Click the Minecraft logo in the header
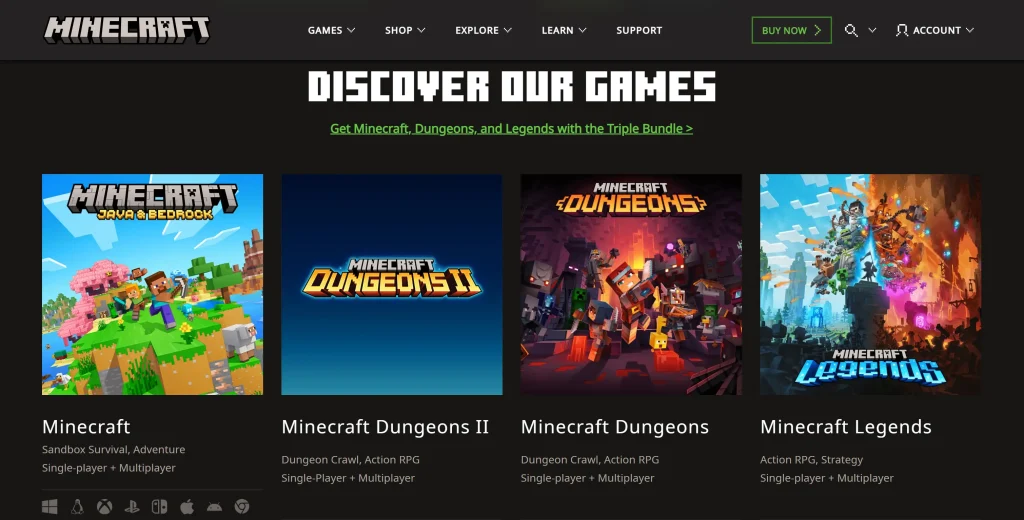 pyautogui.click(x=127, y=30)
